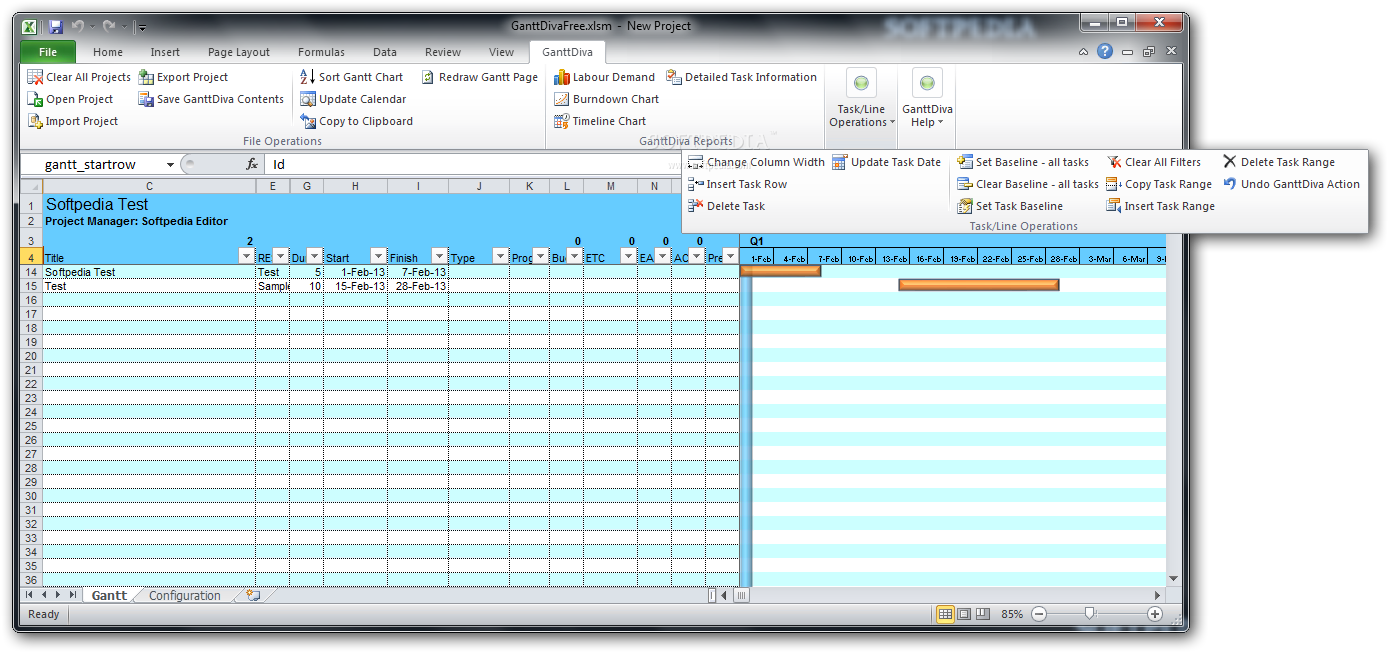Open the Title column filter dropdown
Screen dimensions: 1389x653
tap(247, 257)
